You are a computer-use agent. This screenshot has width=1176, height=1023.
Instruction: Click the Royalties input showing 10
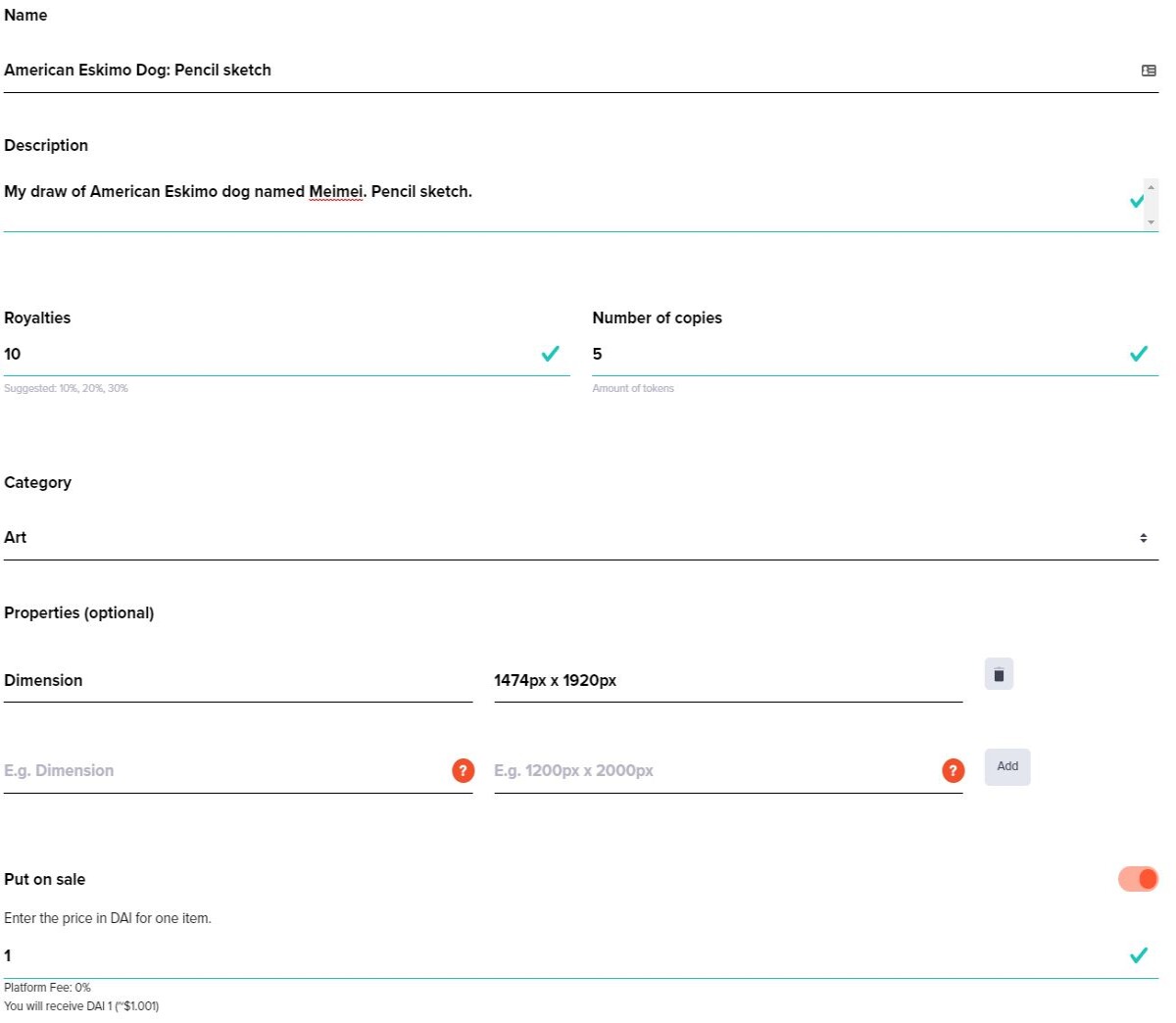click(271, 354)
